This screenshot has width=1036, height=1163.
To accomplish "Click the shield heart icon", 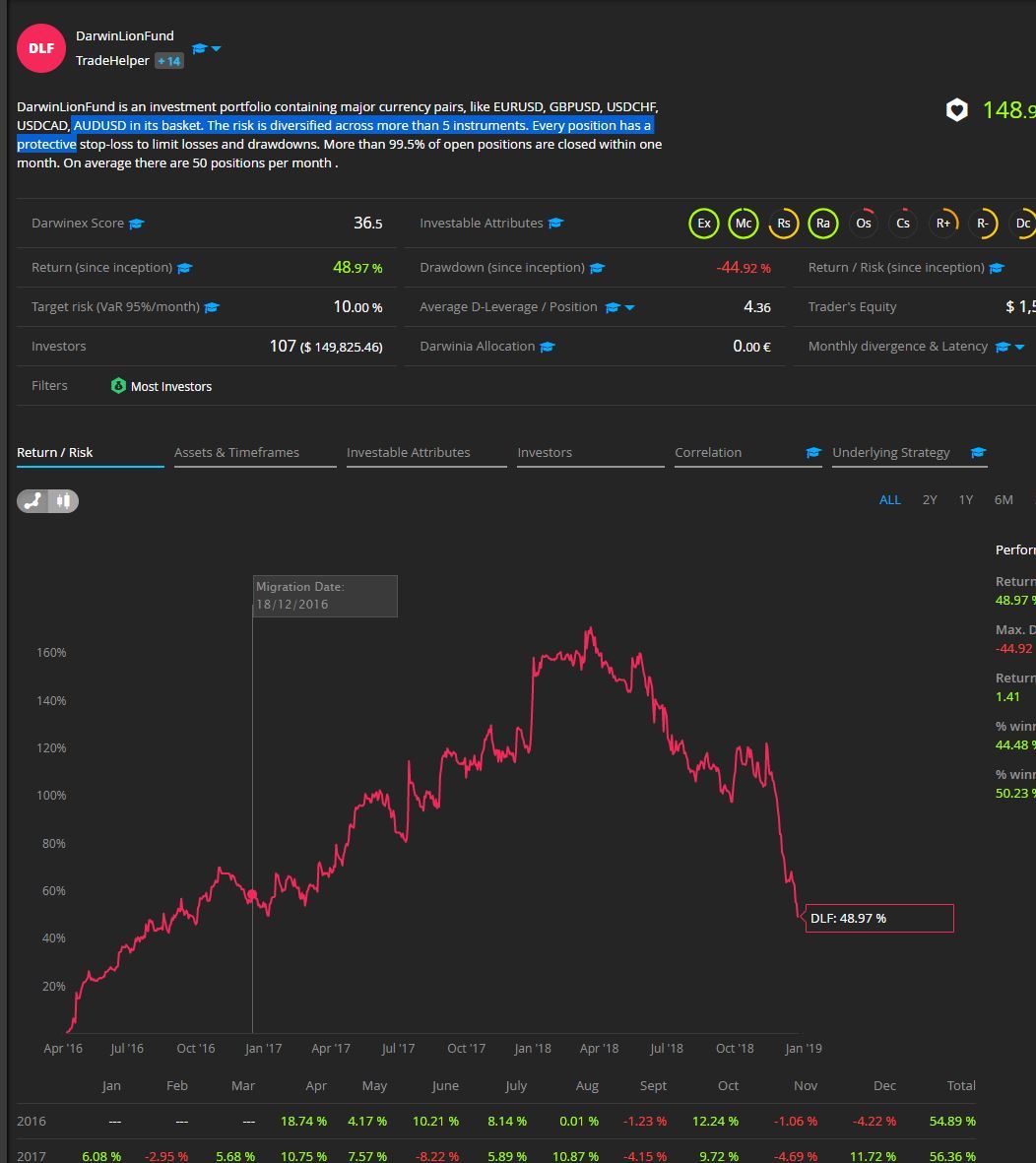I will 956,110.
